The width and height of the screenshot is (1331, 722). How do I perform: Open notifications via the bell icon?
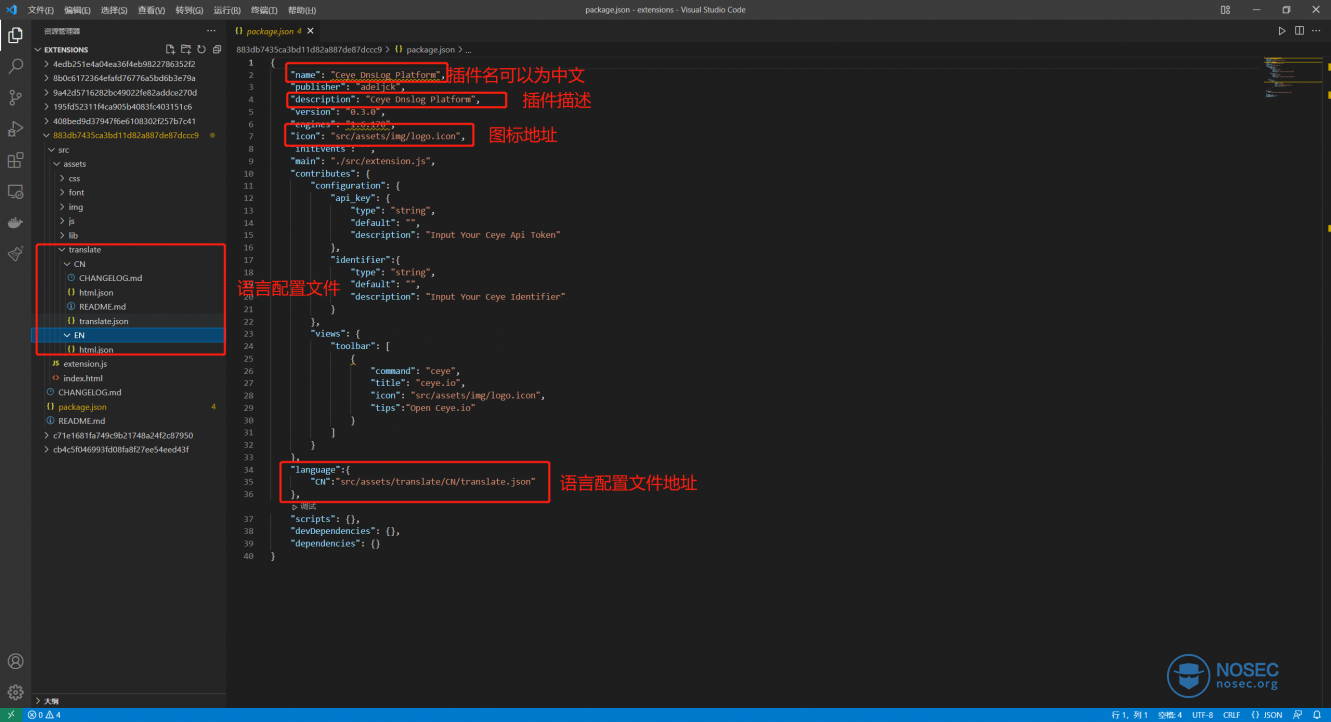(x=1317, y=715)
